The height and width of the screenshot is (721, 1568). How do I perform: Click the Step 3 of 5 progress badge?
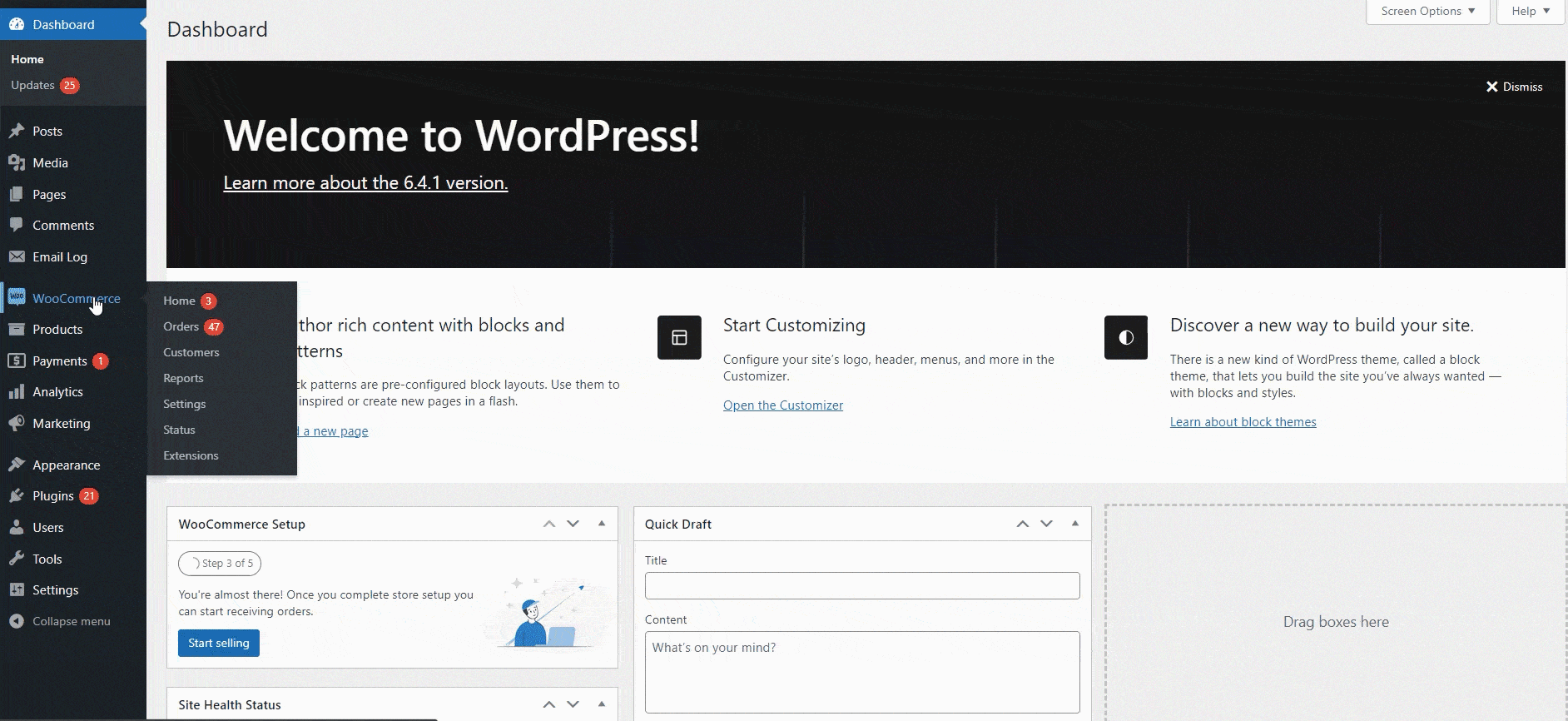click(x=220, y=564)
